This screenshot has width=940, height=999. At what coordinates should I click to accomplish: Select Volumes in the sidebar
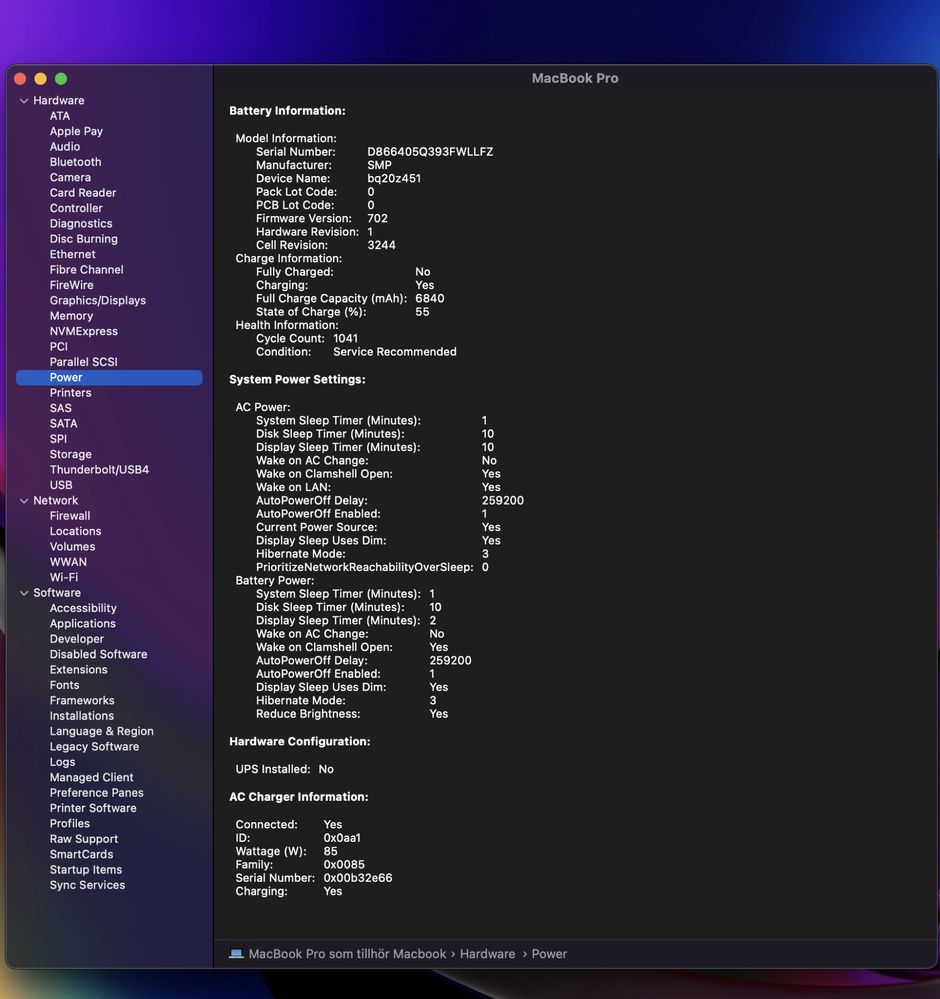click(x=72, y=547)
